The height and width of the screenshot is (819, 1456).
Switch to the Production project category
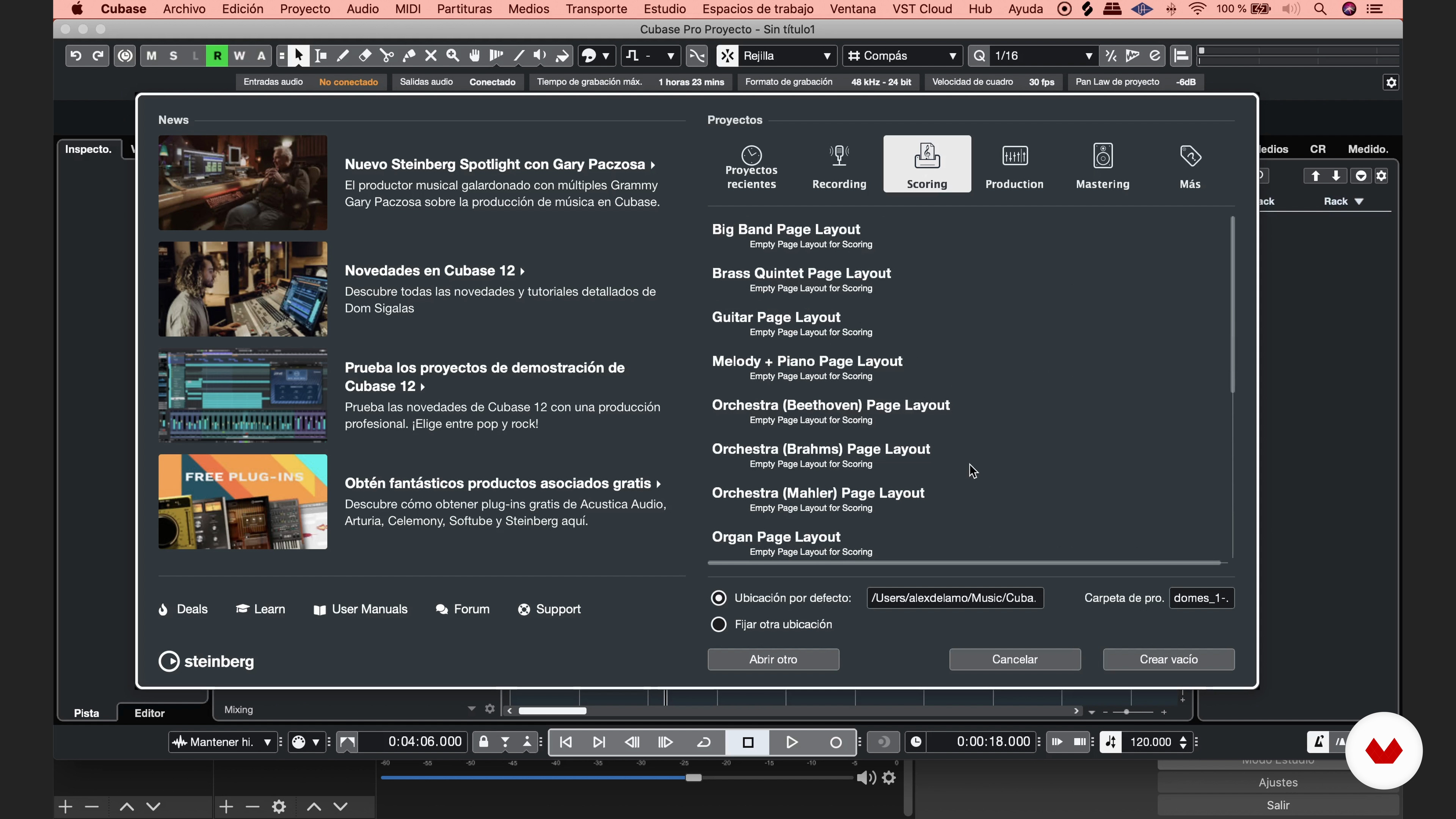pyautogui.click(x=1015, y=165)
